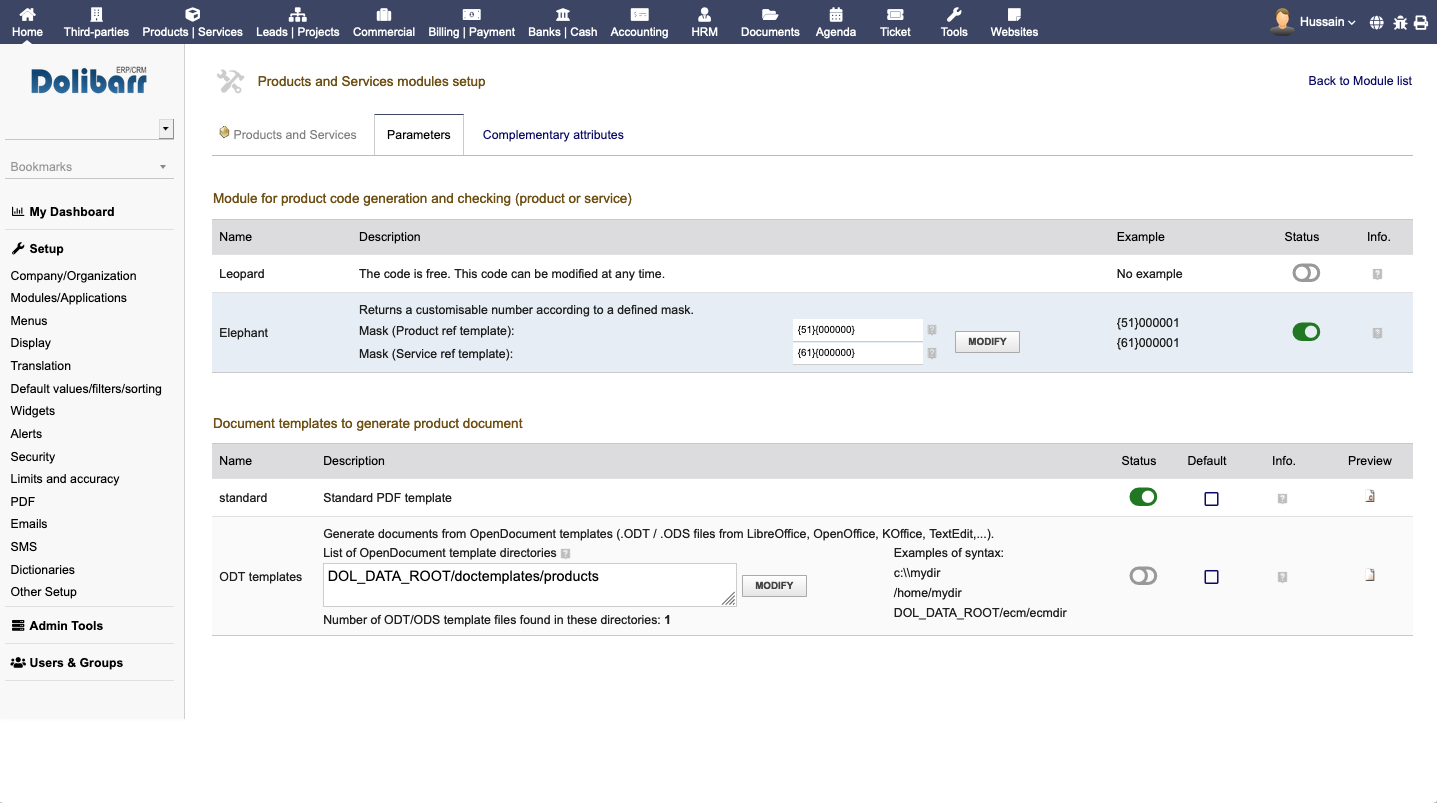1437x803 pixels.
Task: Open dropdown arrow under the logo
Action: [166, 129]
